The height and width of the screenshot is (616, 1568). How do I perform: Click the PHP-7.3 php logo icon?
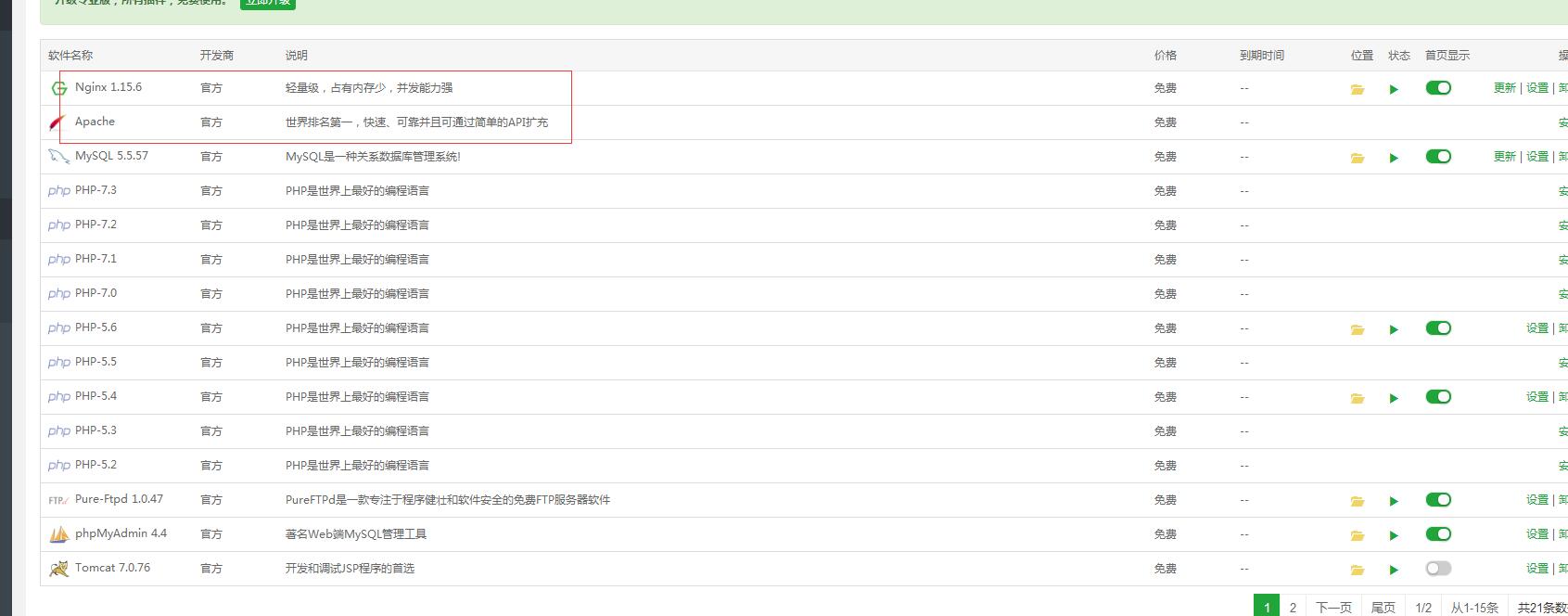tap(58, 191)
